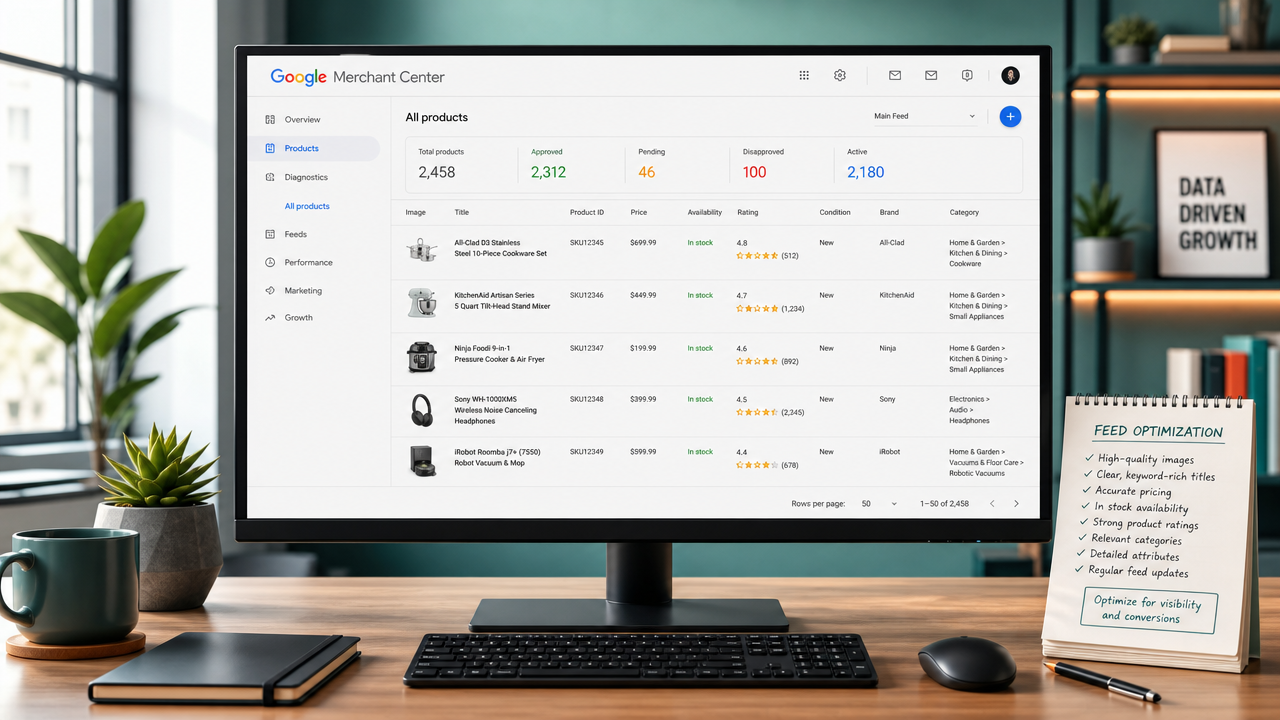Open the KitchenAid stand mixer thumbnail

pos(421,303)
